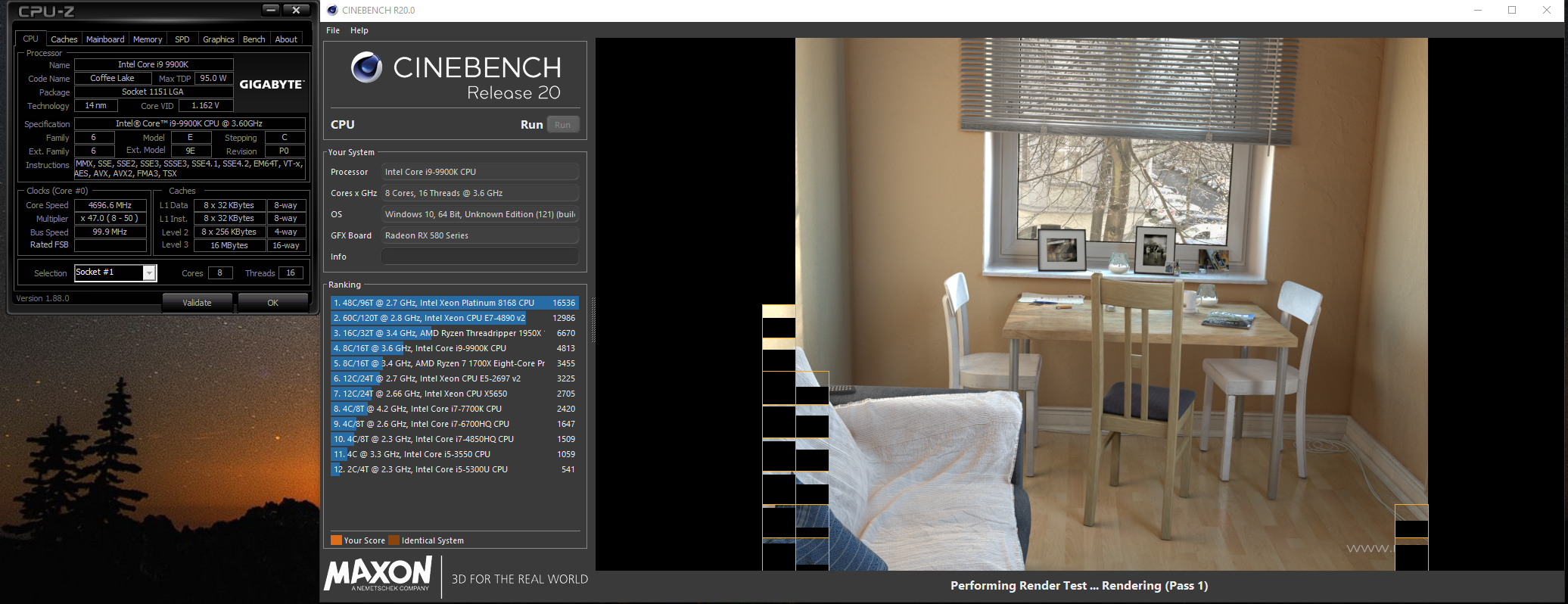This screenshot has height=604, width=1568.
Task: Click the brown Identical System legend swatch
Action: pos(394,540)
